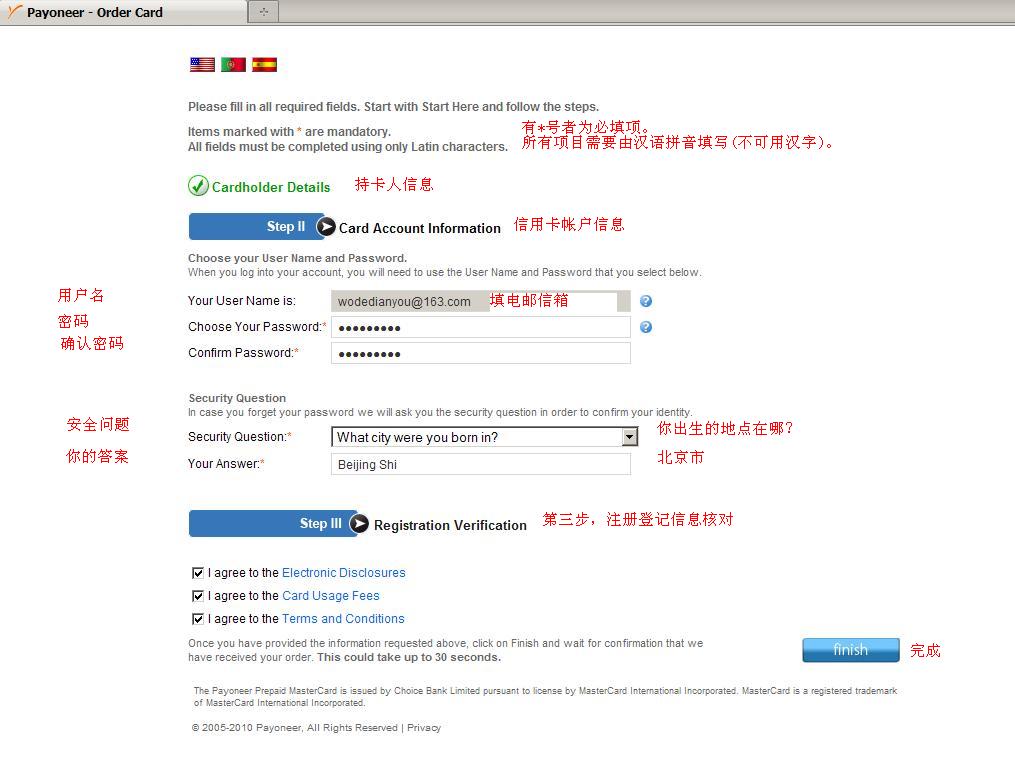Toggle the Card Usage Fees agreement checkbox
The image size is (1015, 769).
198,596
